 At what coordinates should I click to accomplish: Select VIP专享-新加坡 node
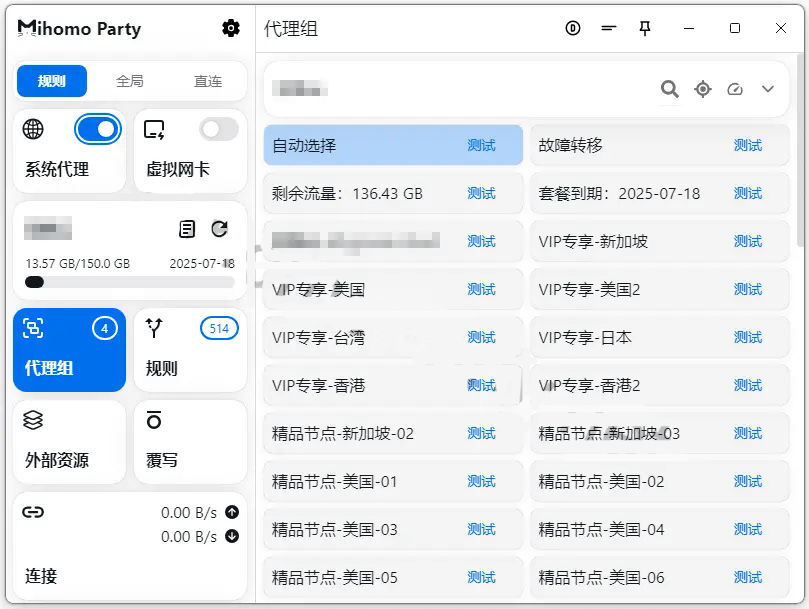point(660,241)
